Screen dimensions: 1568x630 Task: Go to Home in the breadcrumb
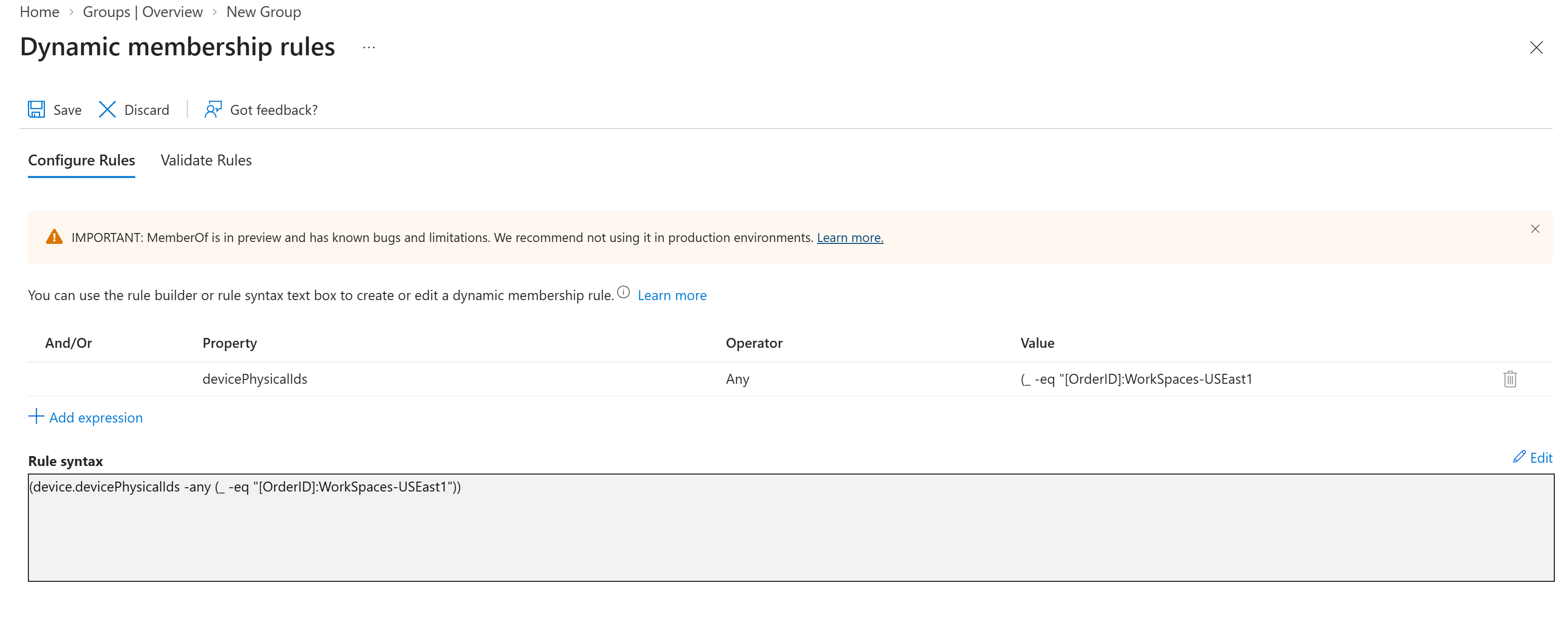click(x=40, y=12)
